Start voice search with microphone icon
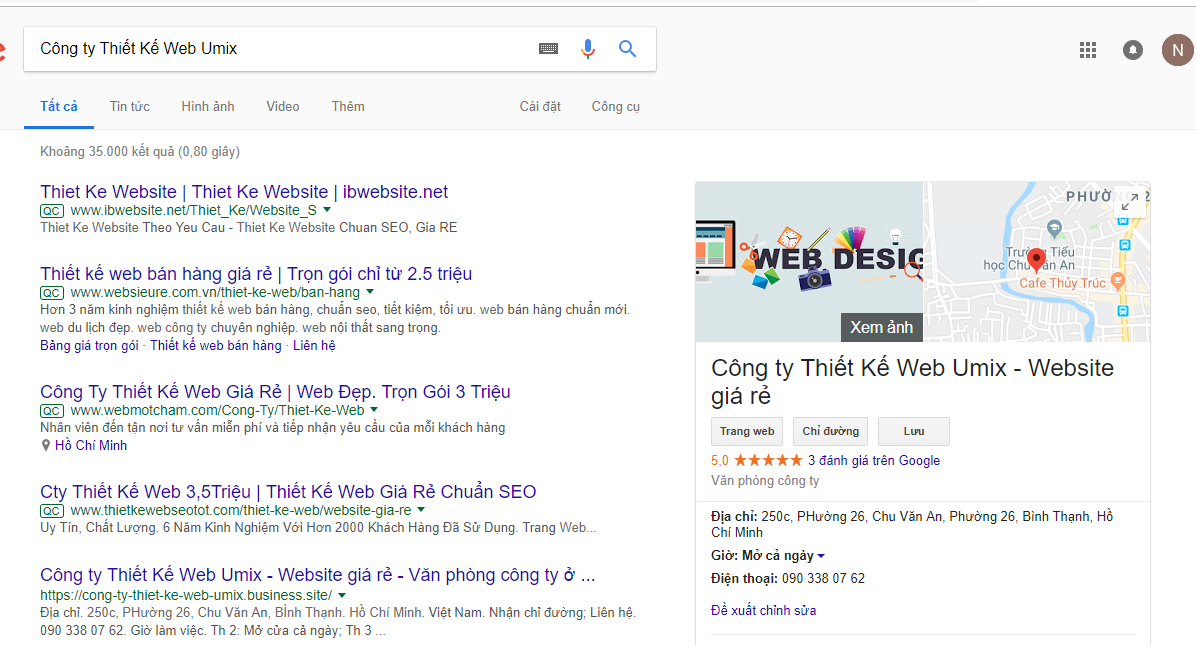Screen dimensions: 1196x645 pyautogui.click(x=587, y=49)
